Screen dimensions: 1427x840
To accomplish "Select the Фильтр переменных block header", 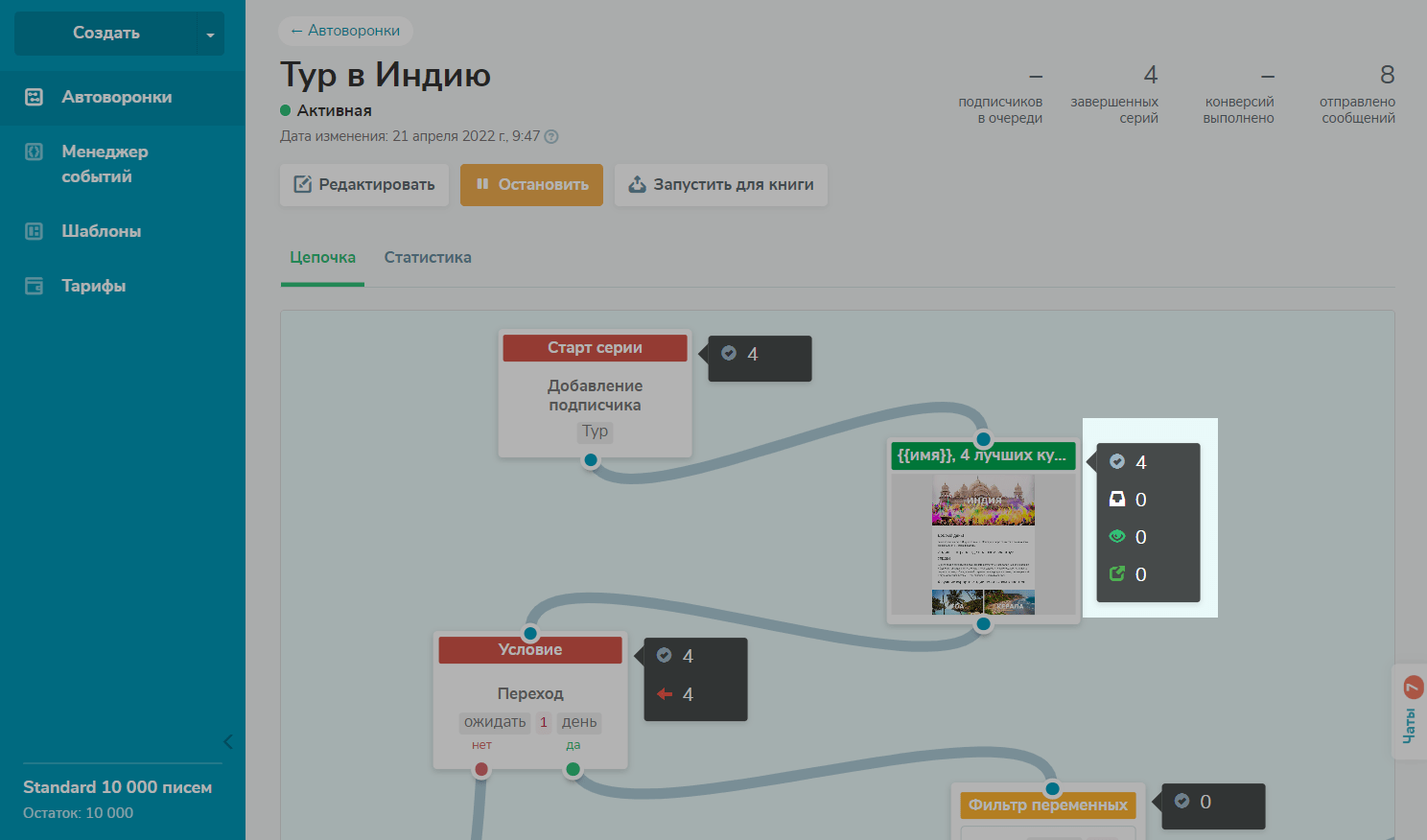I will tap(1048, 805).
